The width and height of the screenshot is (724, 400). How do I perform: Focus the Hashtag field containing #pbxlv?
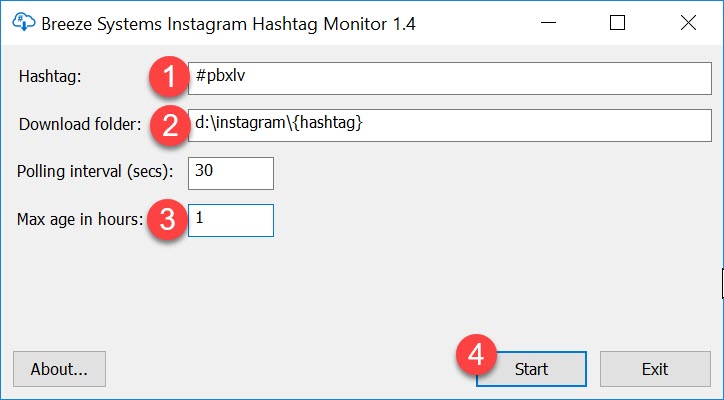(448, 77)
